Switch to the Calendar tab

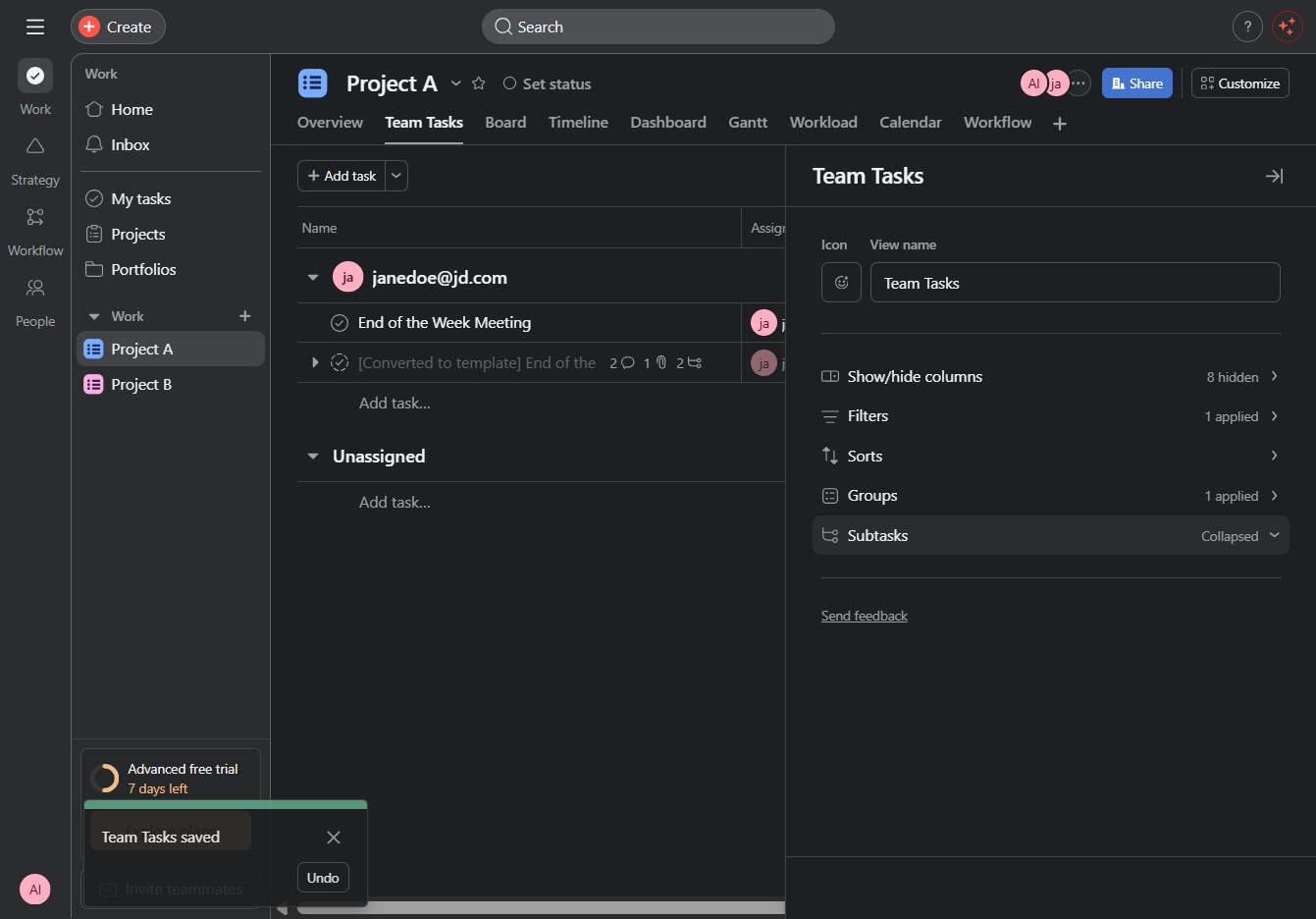click(911, 123)
